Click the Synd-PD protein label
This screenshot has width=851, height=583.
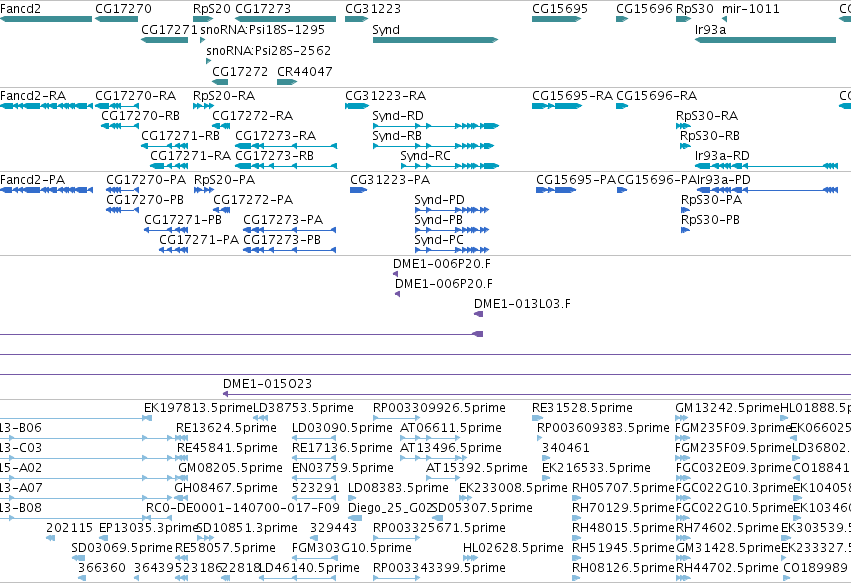point(439,200)
